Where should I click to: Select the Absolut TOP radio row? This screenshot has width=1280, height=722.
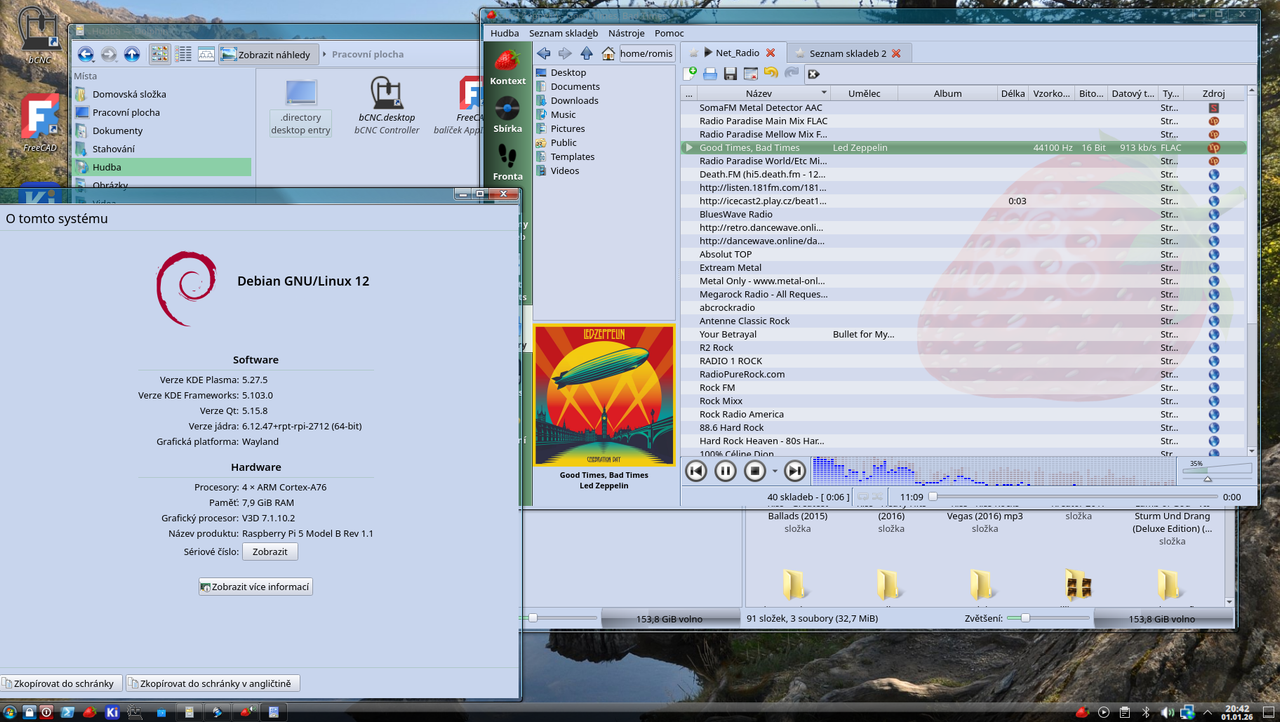tap(964, 254)
